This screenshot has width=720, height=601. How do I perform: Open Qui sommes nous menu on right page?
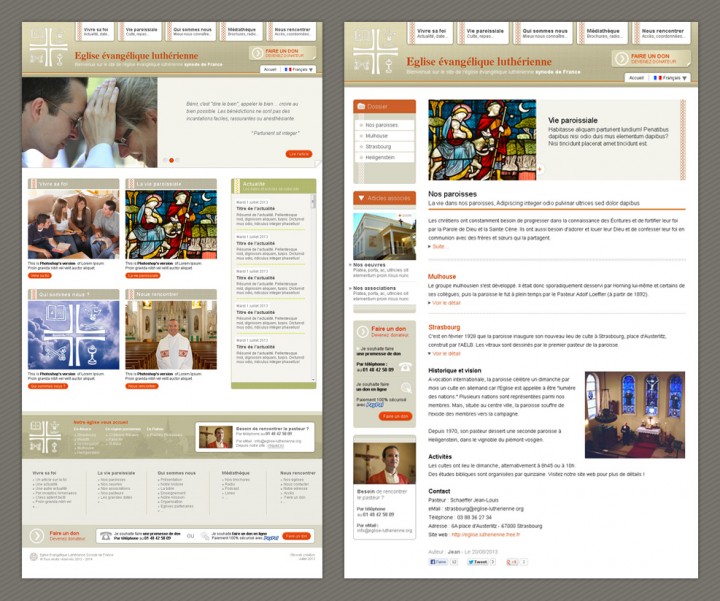545,33
